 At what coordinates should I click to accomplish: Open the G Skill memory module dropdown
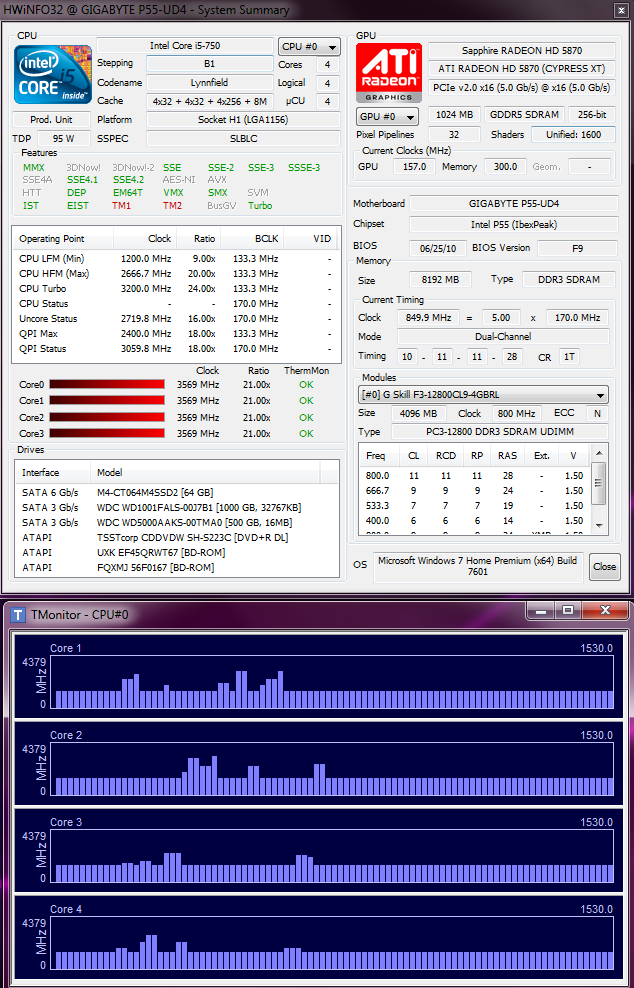(x=483, y=395)
